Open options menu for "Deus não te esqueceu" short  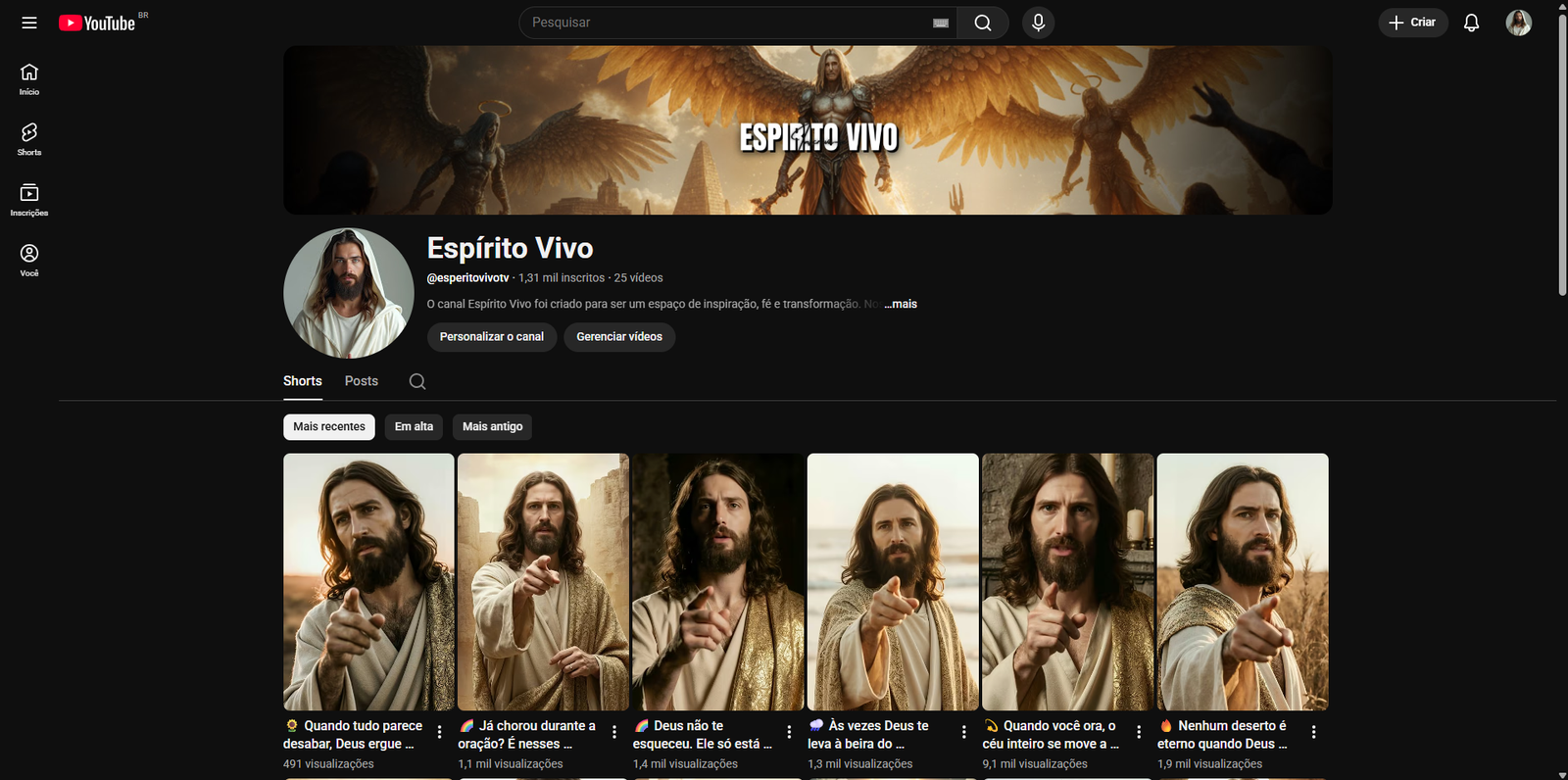tap(789, 732)
